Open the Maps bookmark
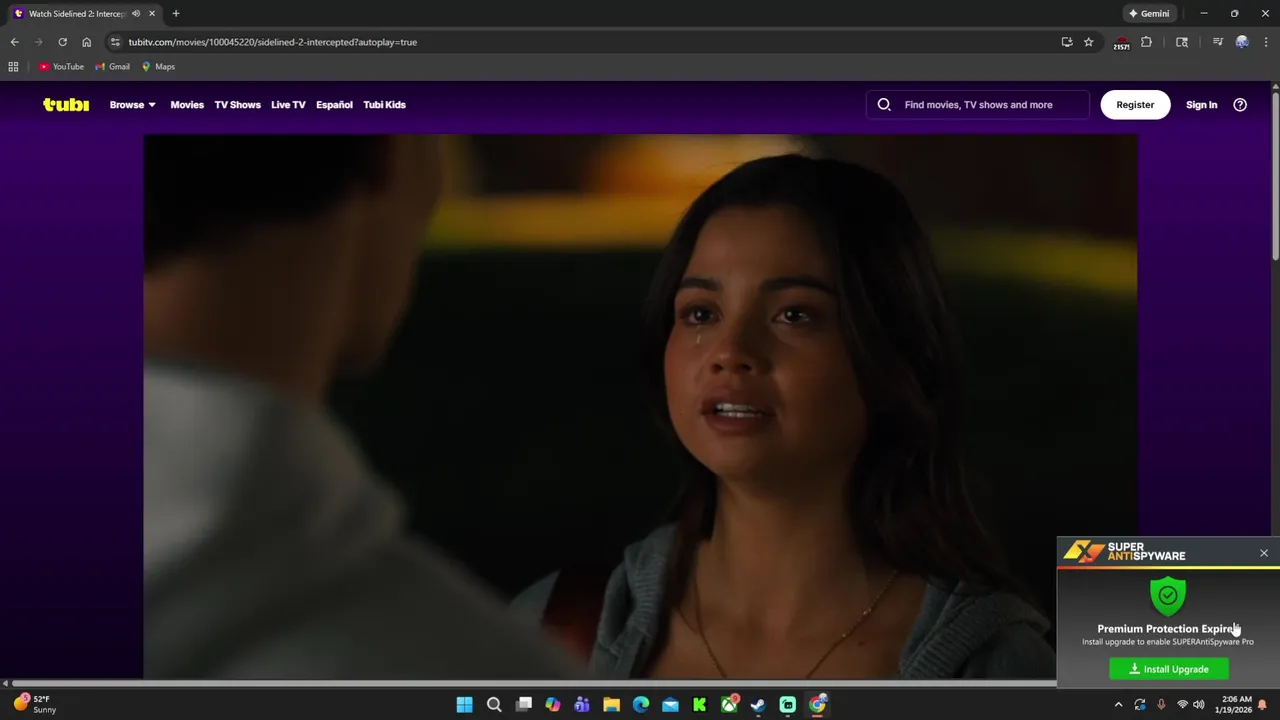This screenshot has height=720, width=1280. 158,66
